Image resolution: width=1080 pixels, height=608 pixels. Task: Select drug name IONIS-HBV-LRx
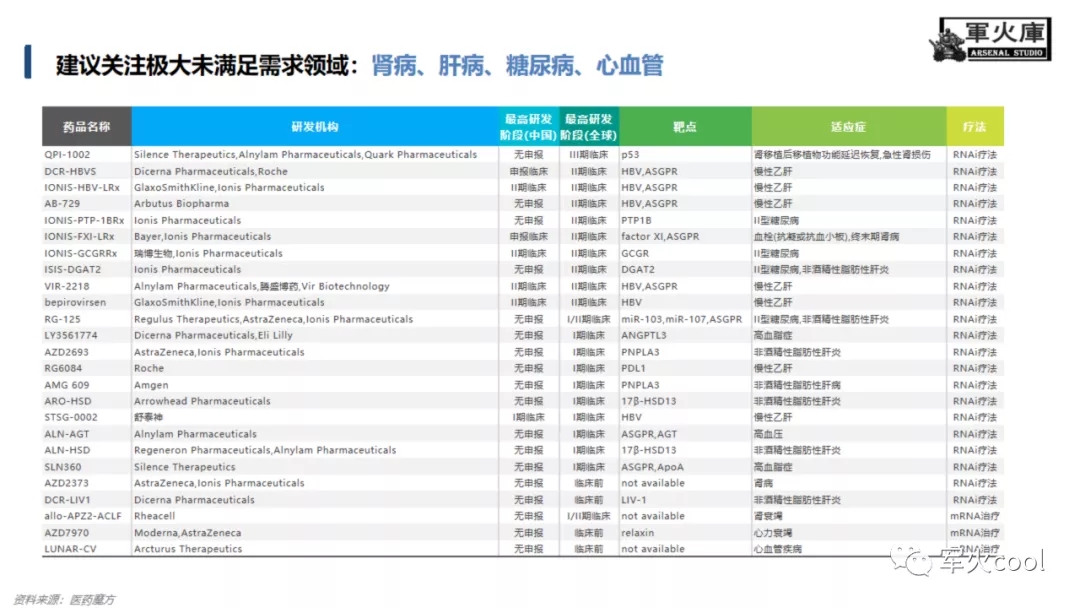coord(82,187)
